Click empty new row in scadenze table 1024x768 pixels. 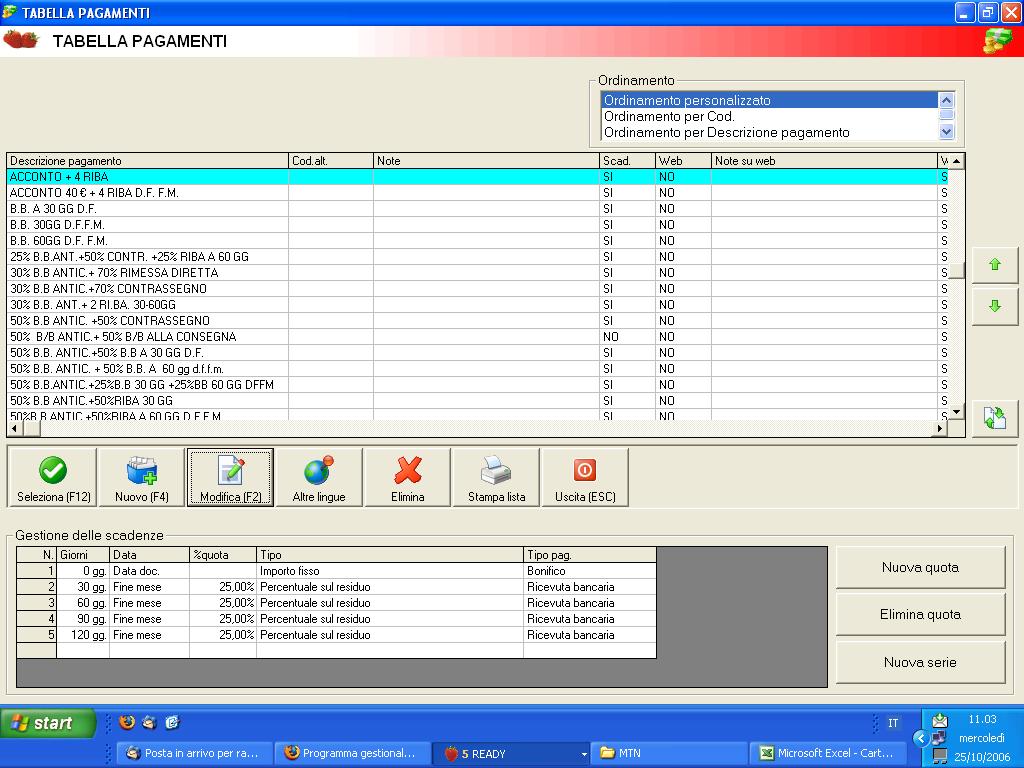(x=336, y=650)
